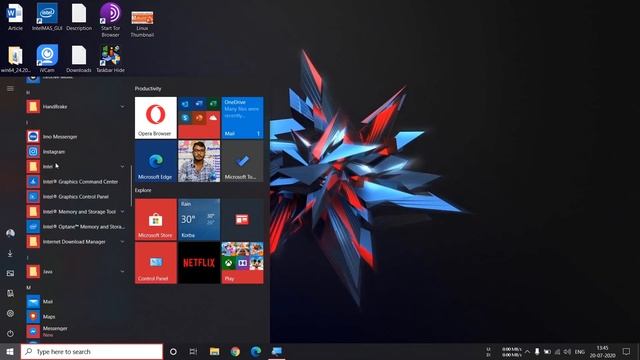Click the Explore group header

(x=143, y=190)
